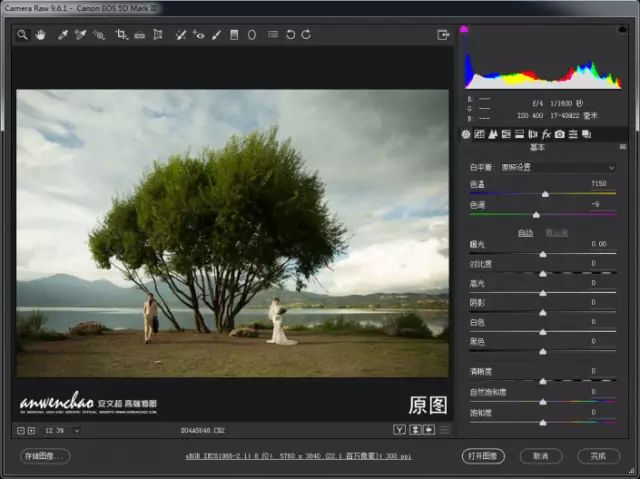Switch to the Tone Curve panel tab

pos(479,134)
